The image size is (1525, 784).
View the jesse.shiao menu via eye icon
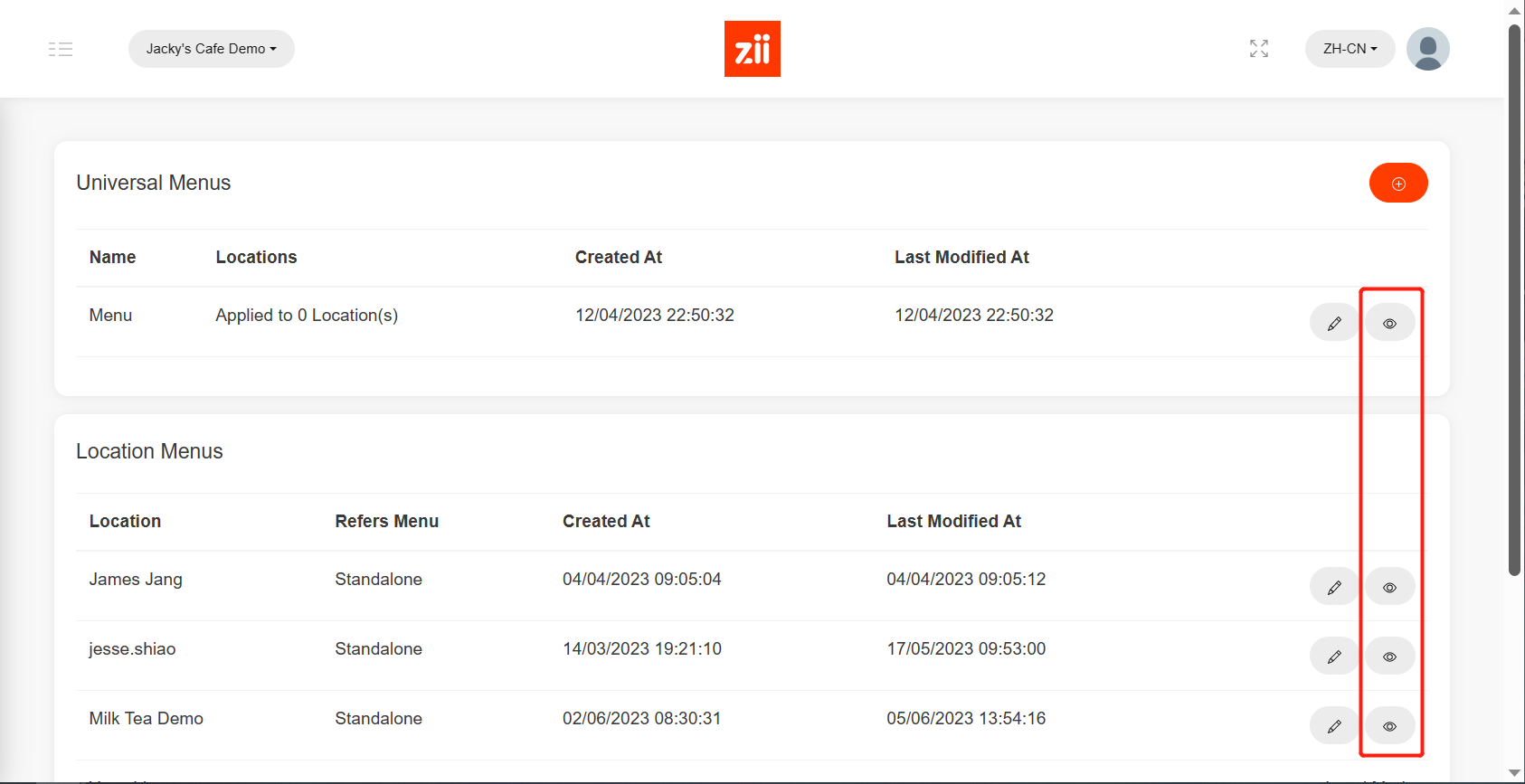(x=1389, y=657)
